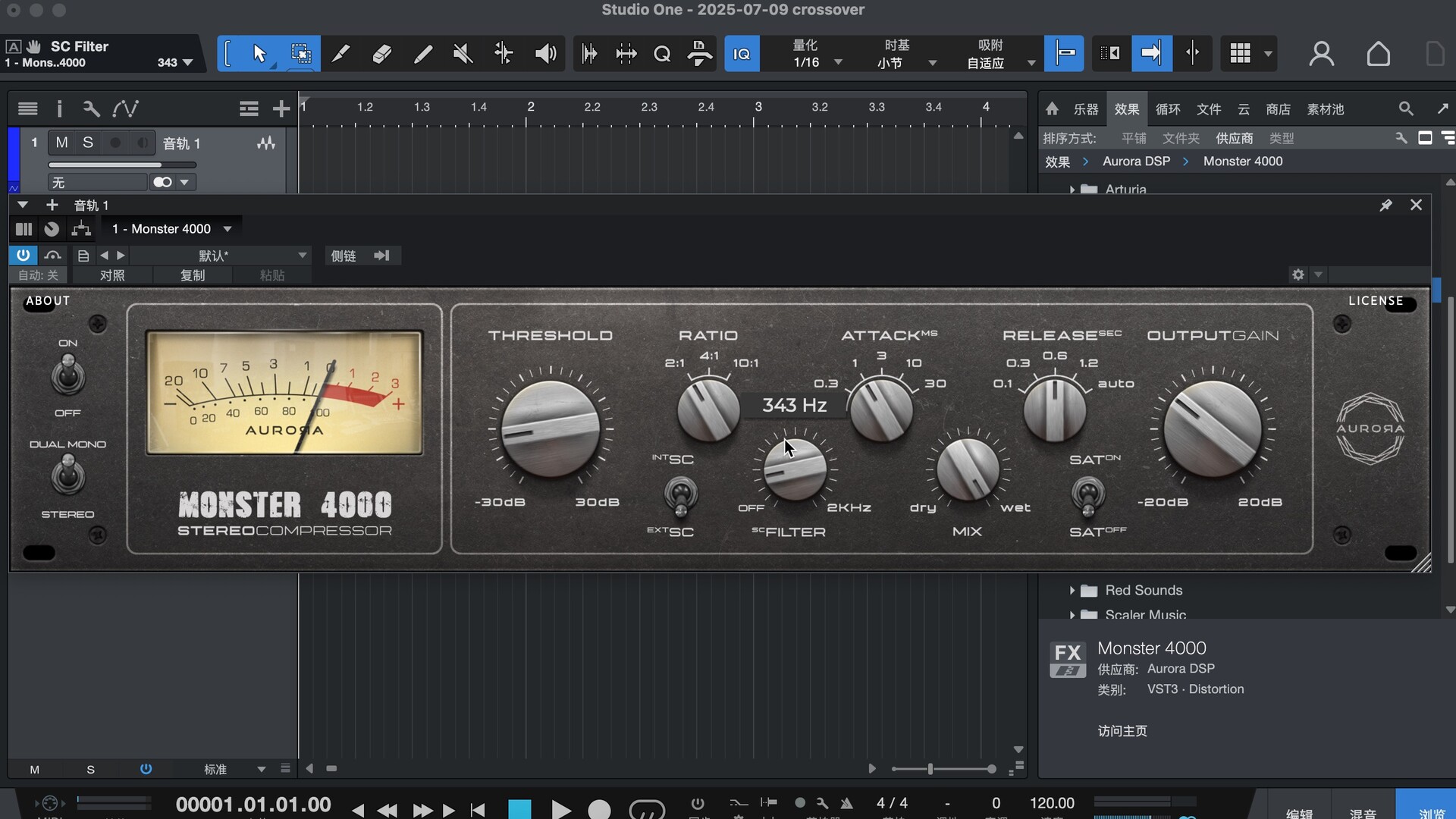Image resolution: width=1456 pixels, height=819 pixels.
Task: Expand the Arturia vendor folder
Action: point(1072,189)
